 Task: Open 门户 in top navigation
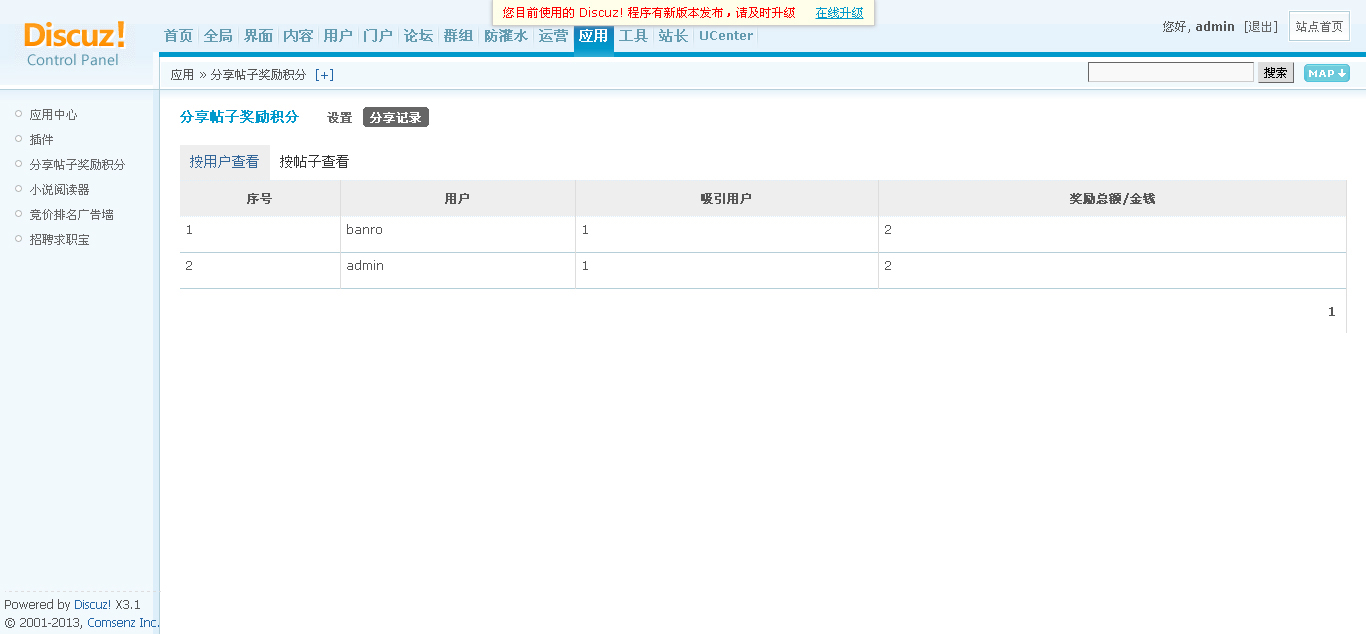[378, 36]
